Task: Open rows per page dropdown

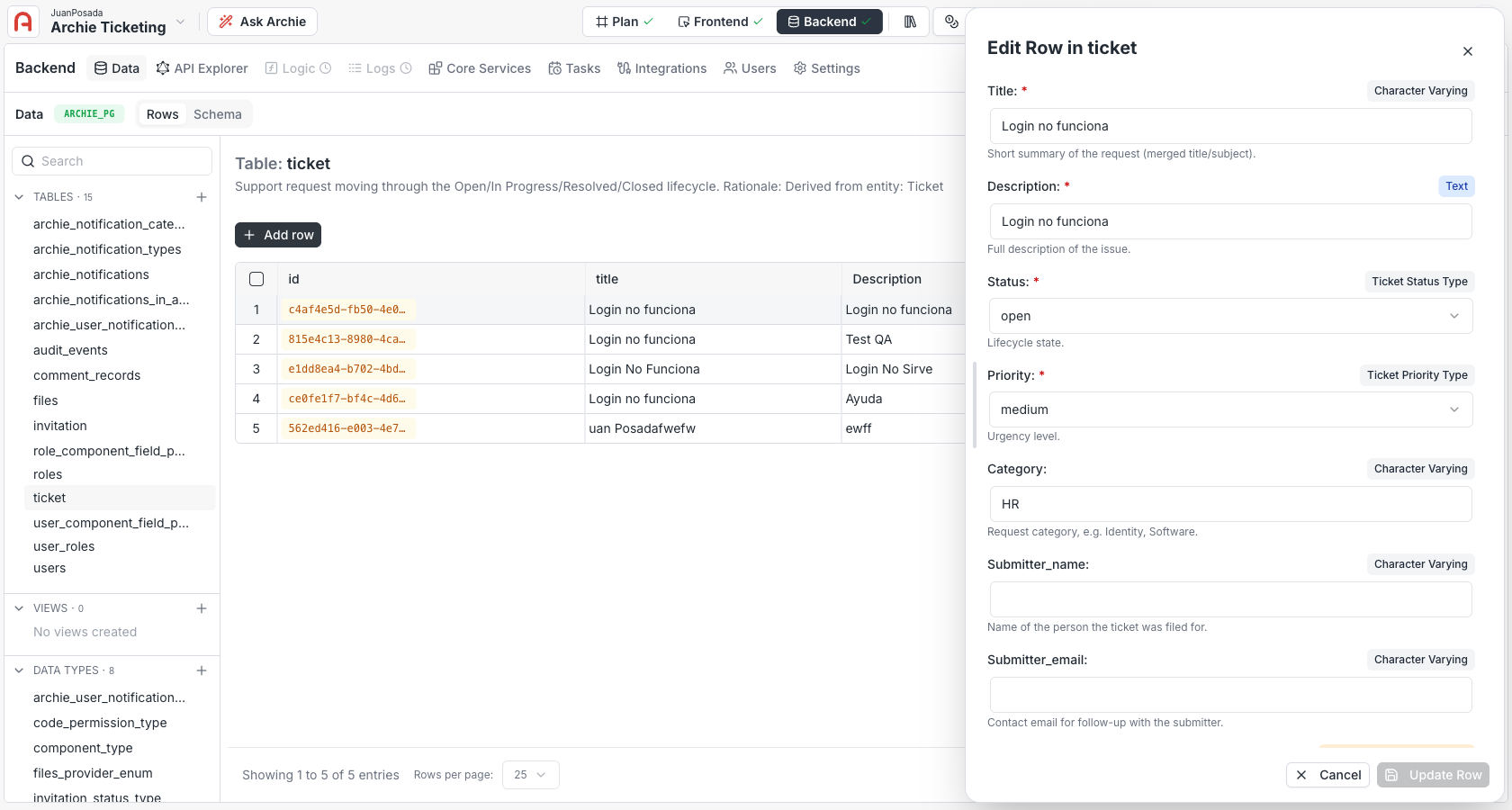Action: coord(531,775)
